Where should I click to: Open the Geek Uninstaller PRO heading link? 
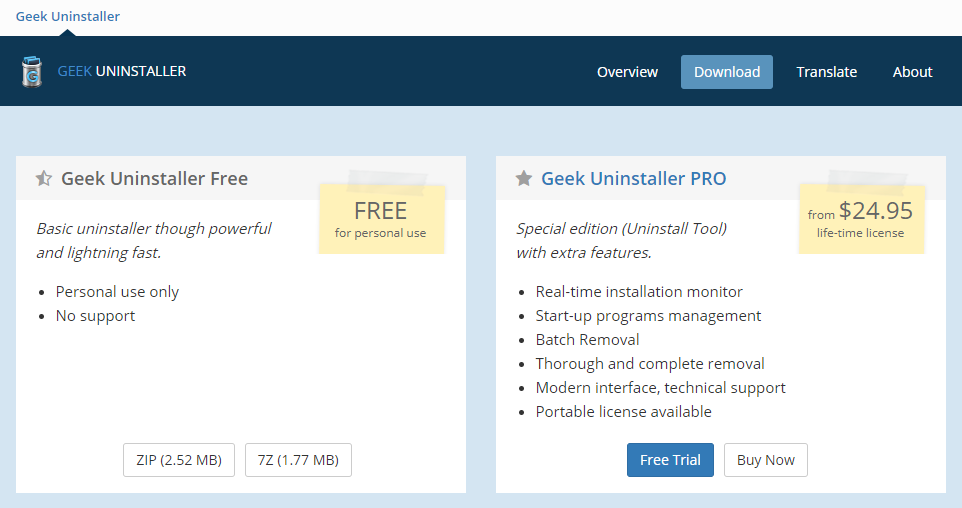click(633, 179)
